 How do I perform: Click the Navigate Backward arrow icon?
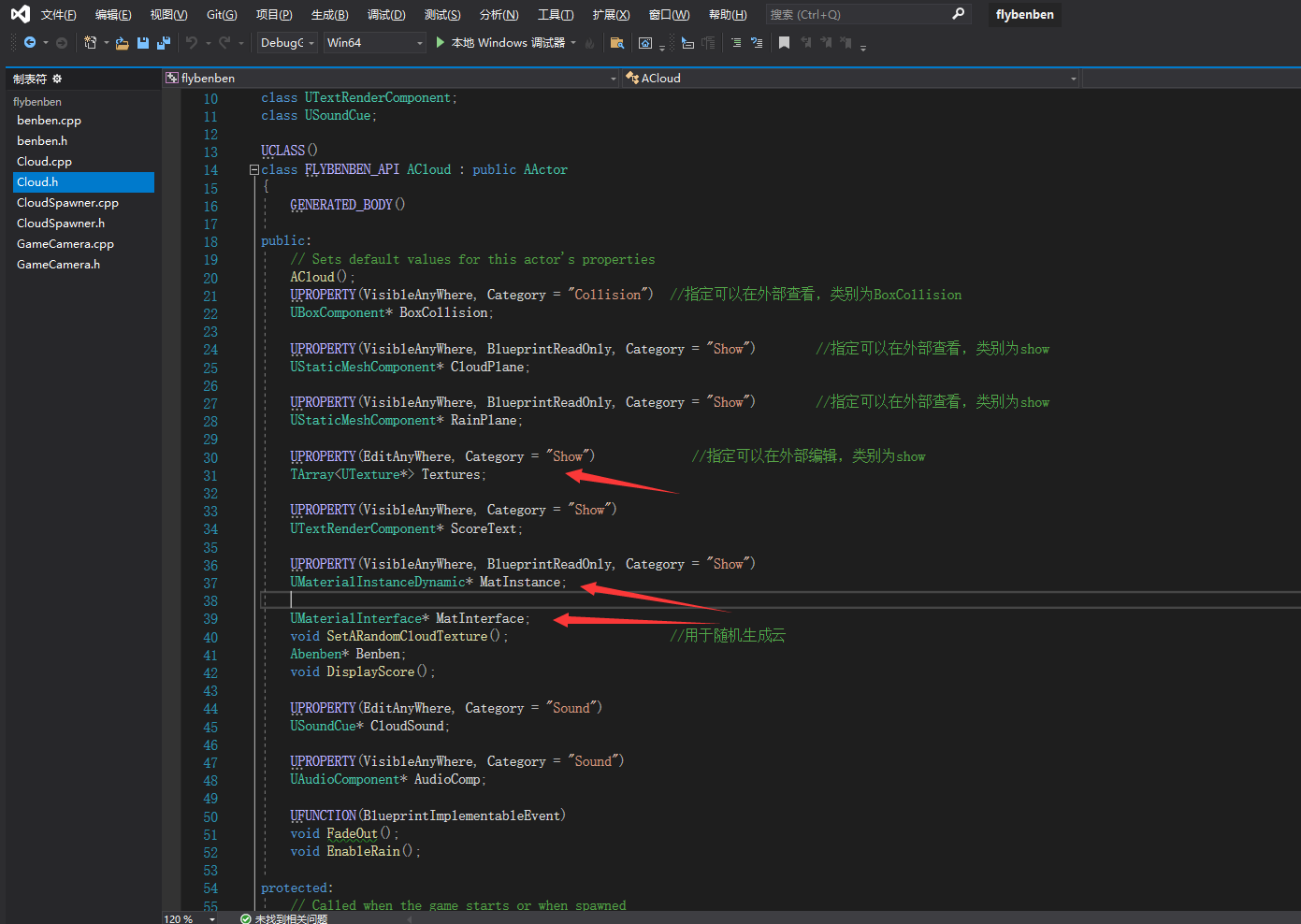pyautogui.click(x=30, y=43)
